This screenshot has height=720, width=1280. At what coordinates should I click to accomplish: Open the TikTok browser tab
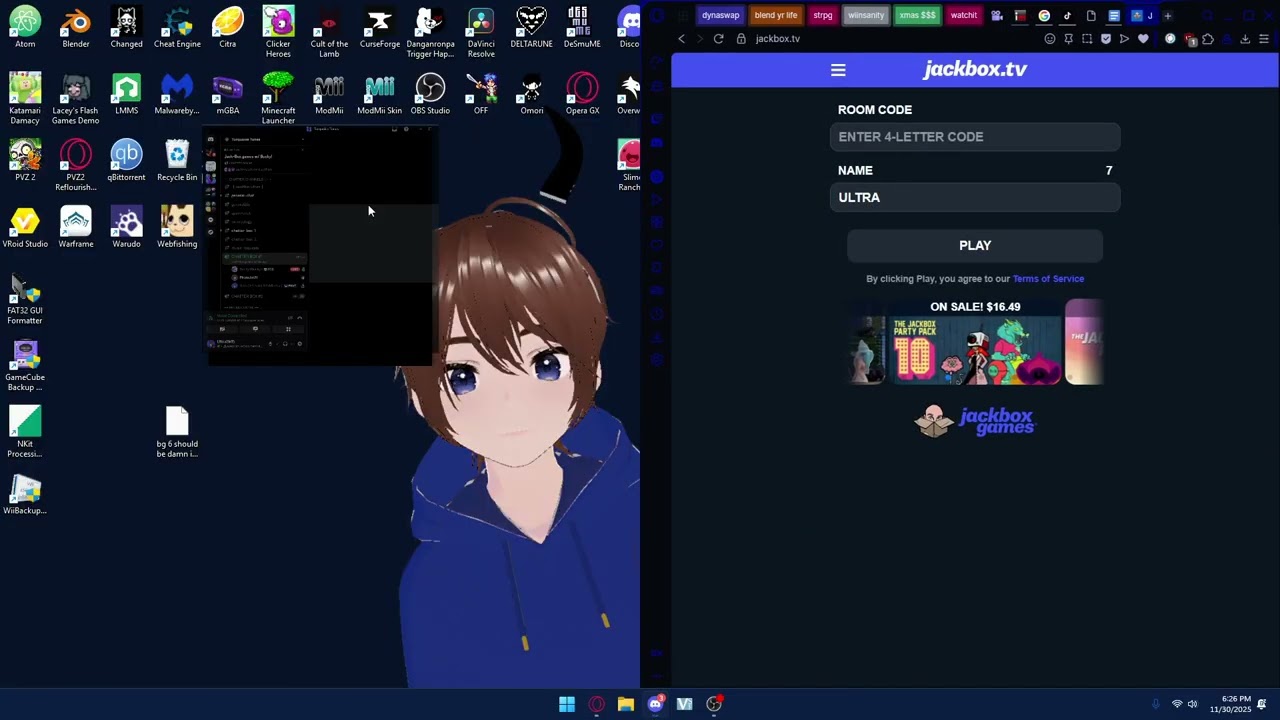(x=1067, y=16)
